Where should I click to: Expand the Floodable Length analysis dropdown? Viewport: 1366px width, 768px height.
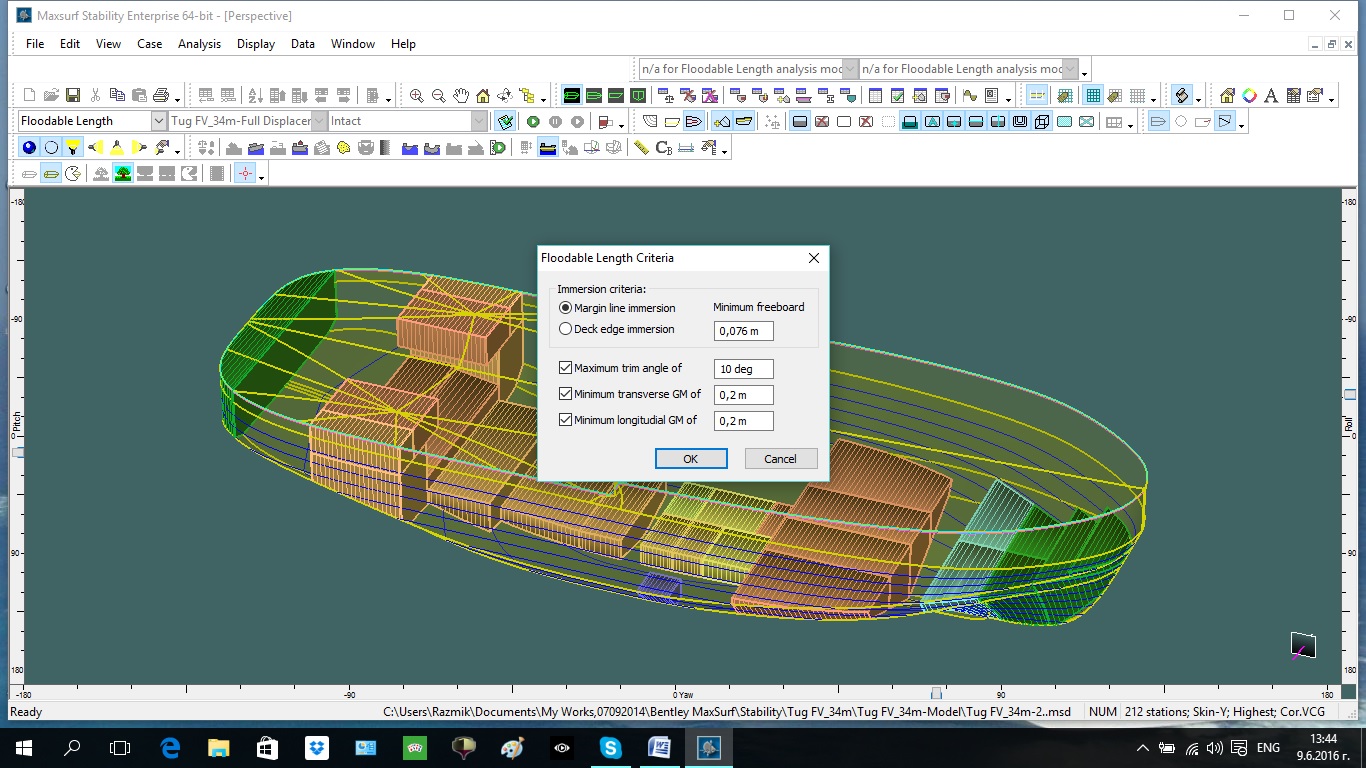click(x=158, y=121)
